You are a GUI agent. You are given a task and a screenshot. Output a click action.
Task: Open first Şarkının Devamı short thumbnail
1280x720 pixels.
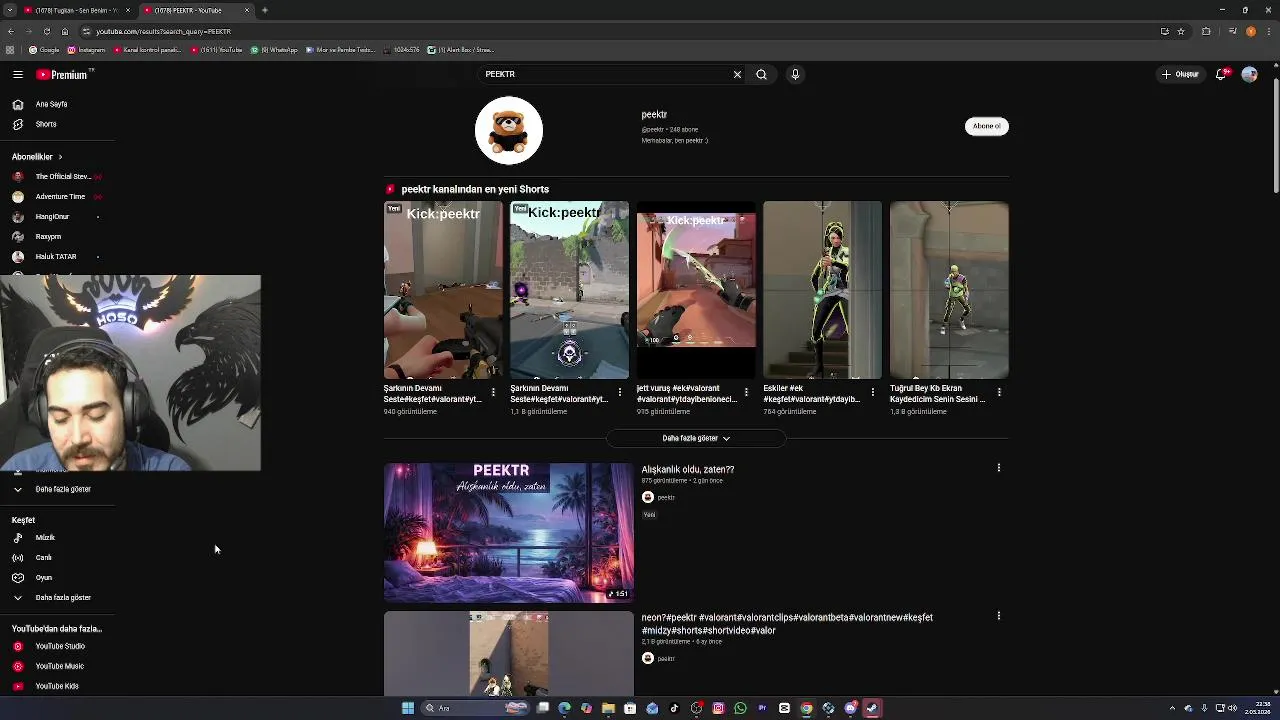pos(443,290)
